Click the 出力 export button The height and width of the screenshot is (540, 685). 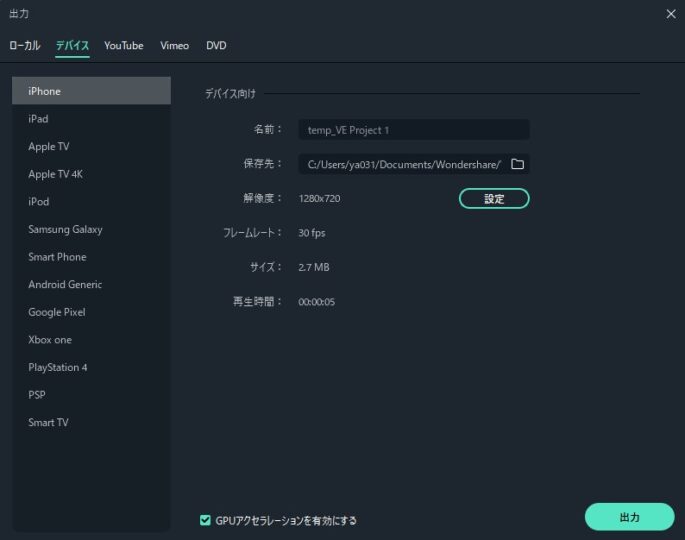tap(629, 517)
